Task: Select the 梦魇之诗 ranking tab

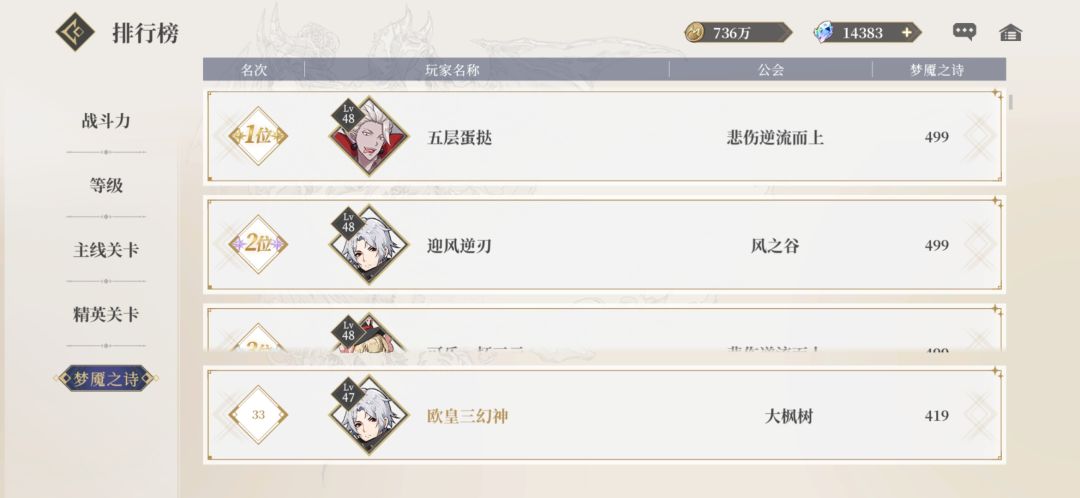Action: coord(106,378)
